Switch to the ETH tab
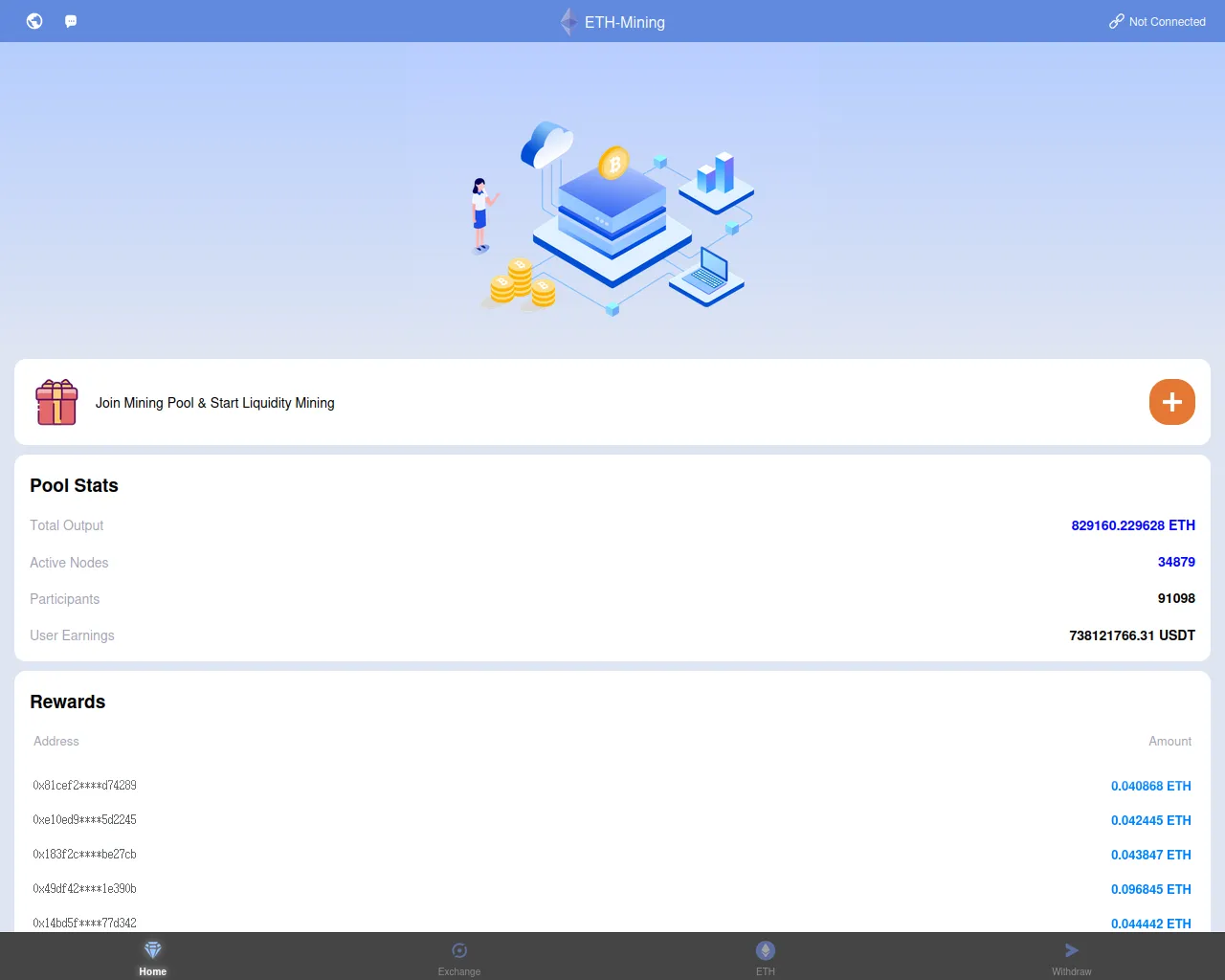This screenshot has height=980, width=1225. point(766,957)
